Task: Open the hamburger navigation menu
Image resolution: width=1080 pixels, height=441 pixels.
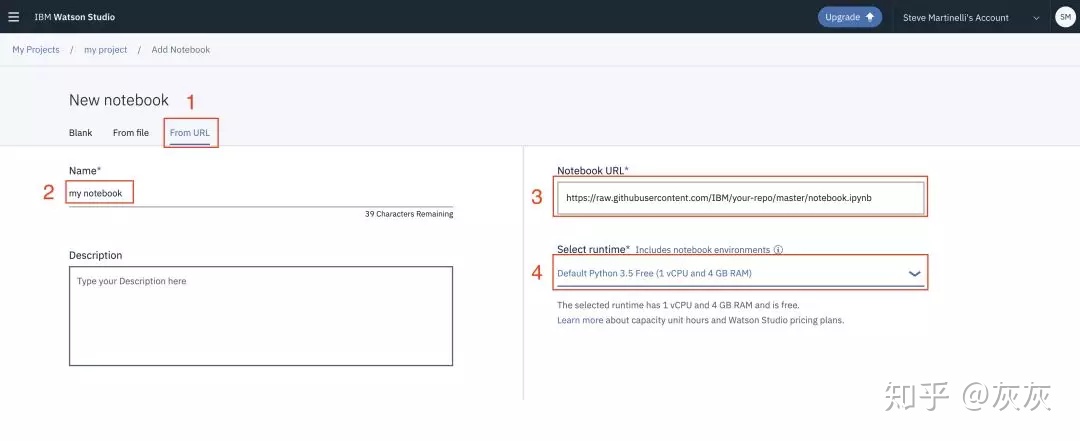Action: click(14, 17)
